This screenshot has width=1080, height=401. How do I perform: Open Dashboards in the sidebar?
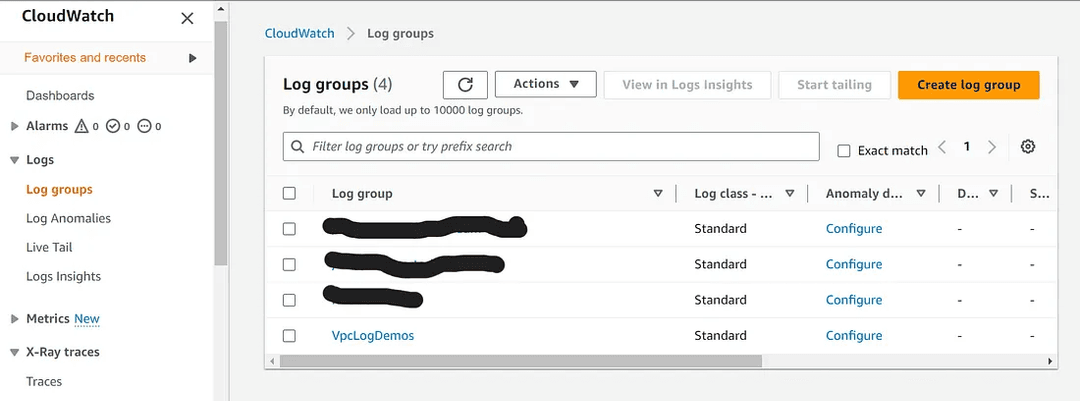click(60, 96)
